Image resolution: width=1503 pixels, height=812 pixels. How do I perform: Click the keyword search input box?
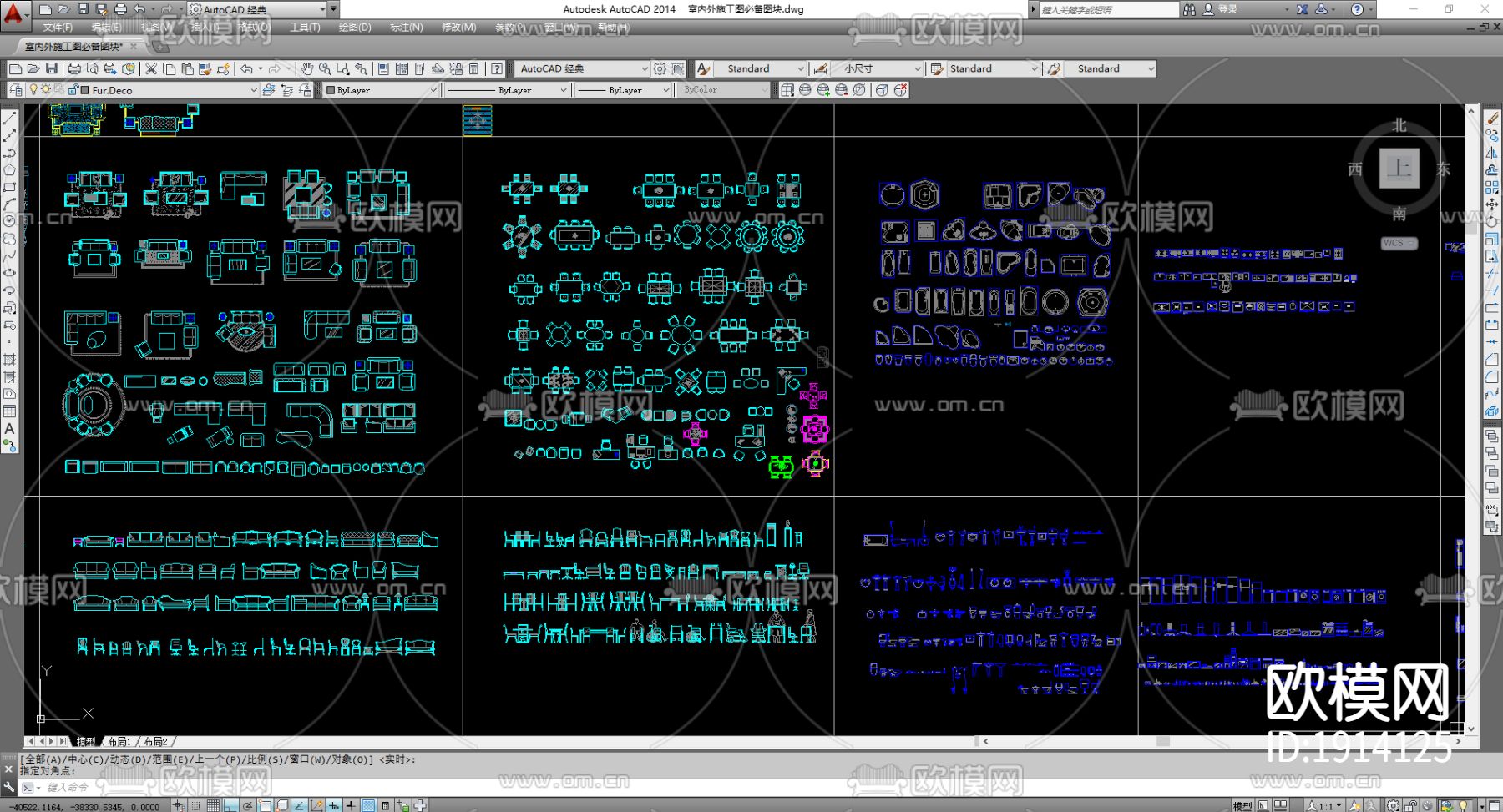pos(1108,9)
